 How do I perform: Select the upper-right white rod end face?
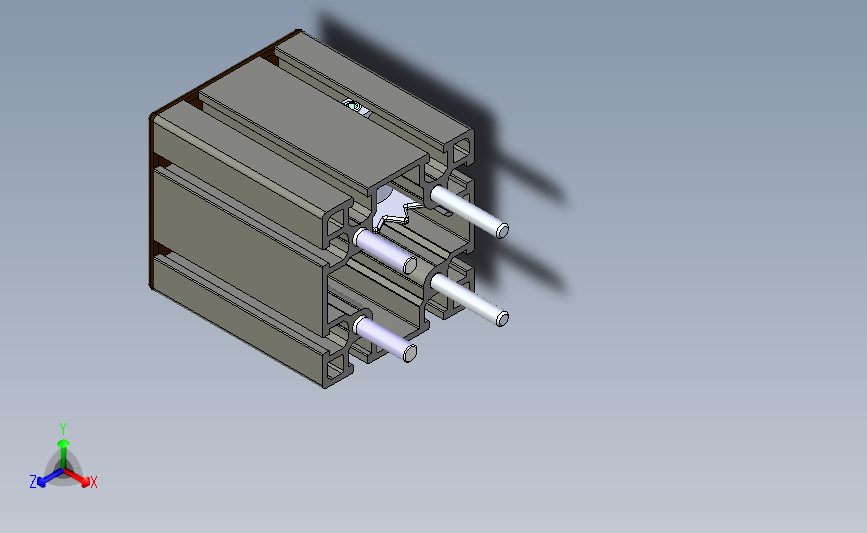[502, 230]
